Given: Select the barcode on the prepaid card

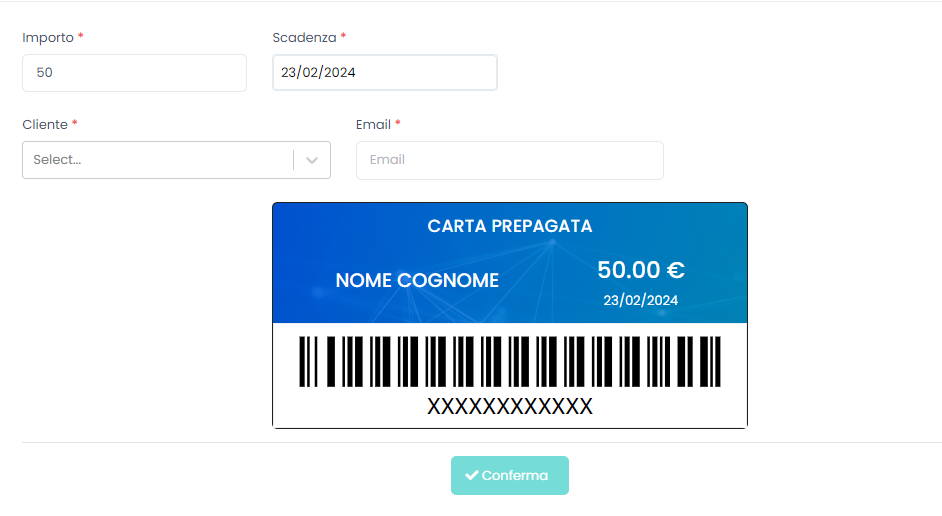Looking at the screenshot, I should [509, 361].
